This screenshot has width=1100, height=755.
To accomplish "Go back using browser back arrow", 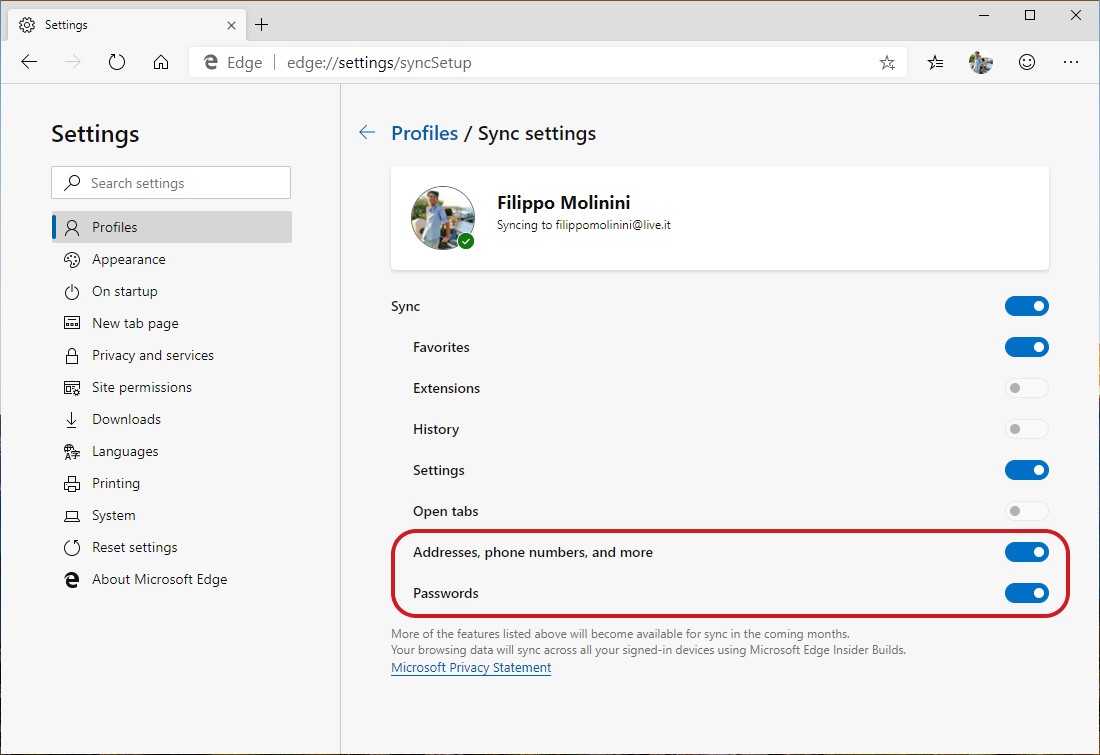I will click(x=29, y=62).
